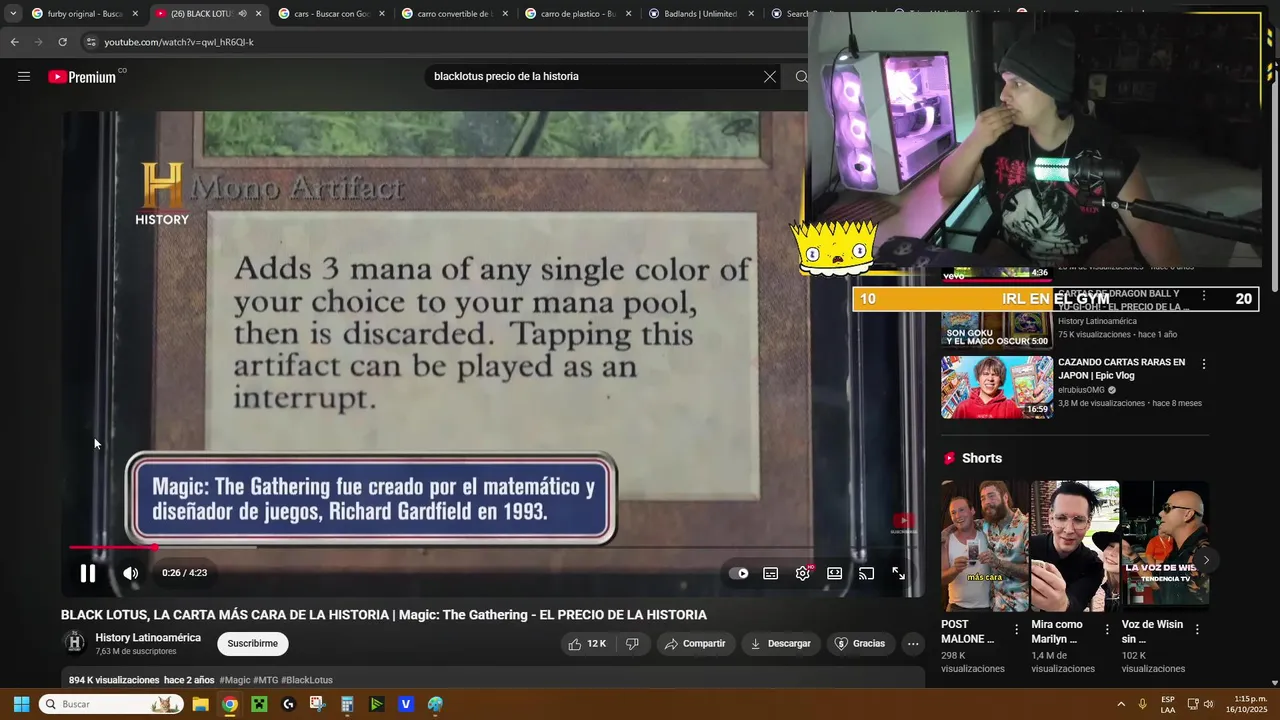Go to YouTube Premium home logo

(x=83, y=77)
